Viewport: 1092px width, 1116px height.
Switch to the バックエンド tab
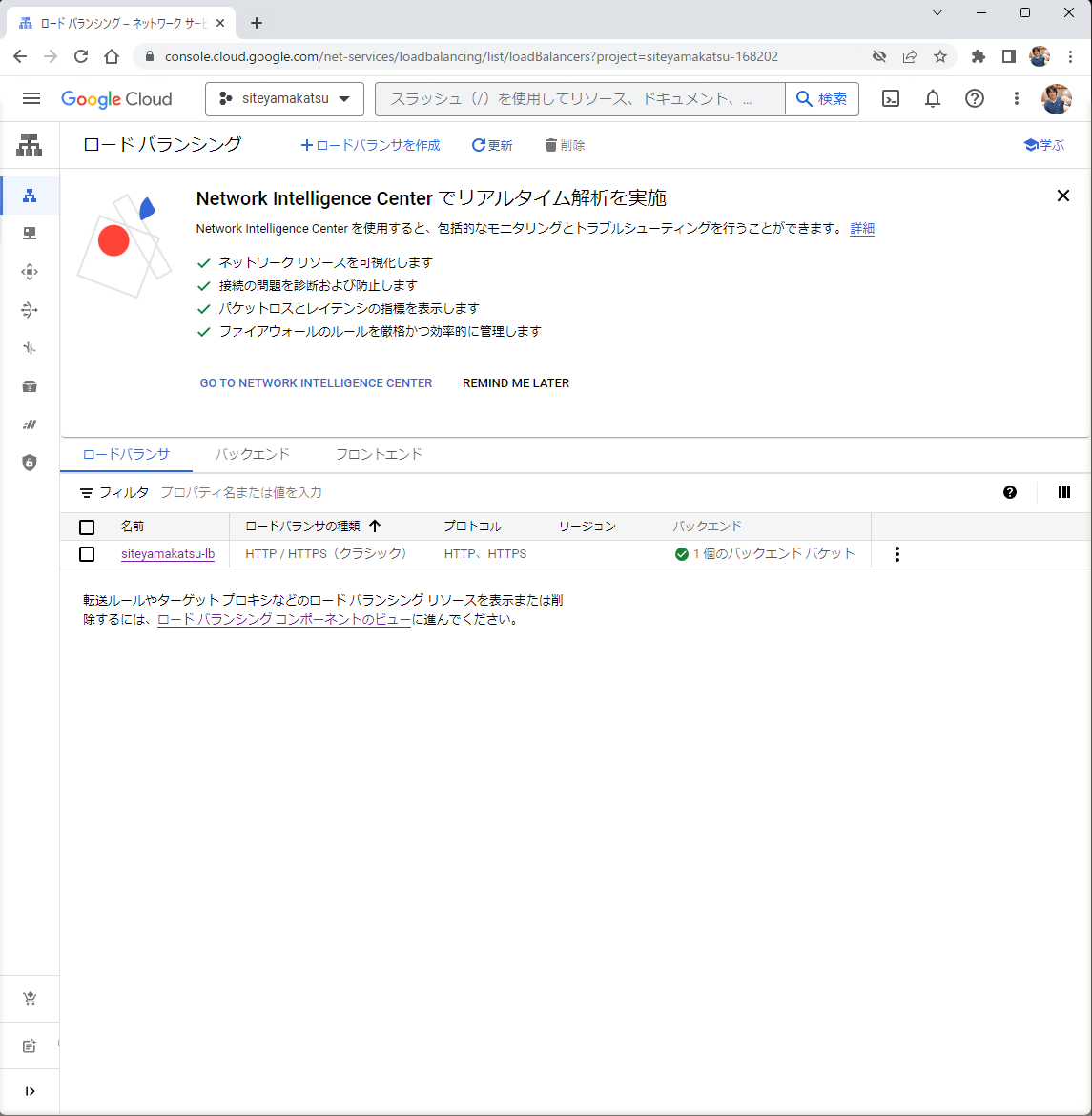tap(253, 454)
